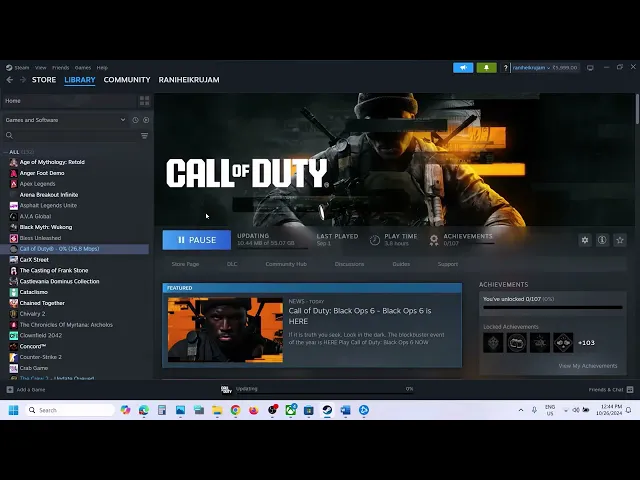Open Windows Start menu
Image resolution: width=640 pixels, height=480 pixels.
[13, 410]
